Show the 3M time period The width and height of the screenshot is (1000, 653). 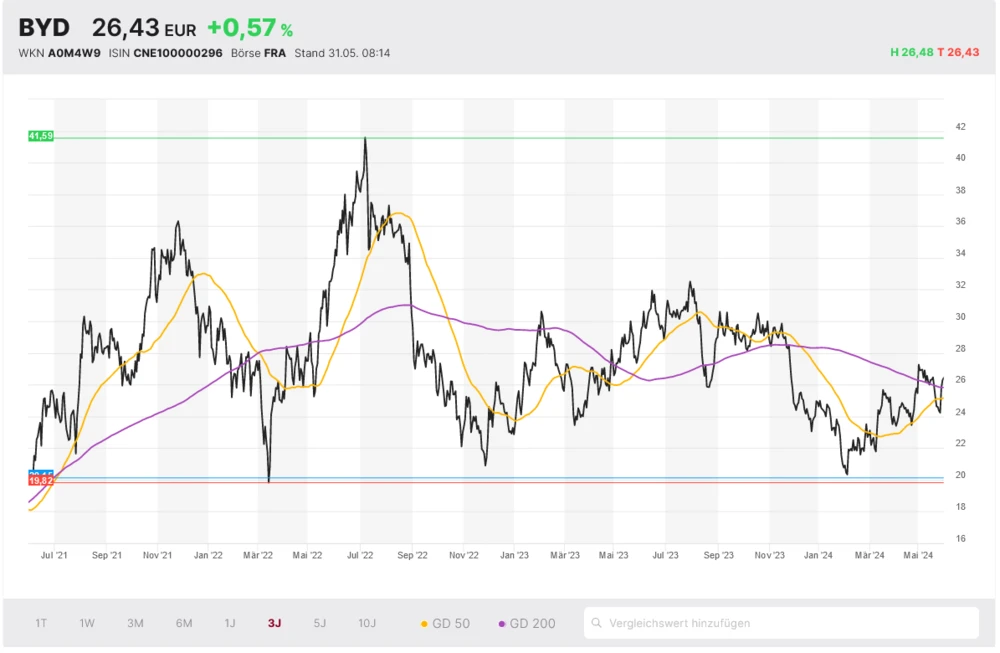135,623
